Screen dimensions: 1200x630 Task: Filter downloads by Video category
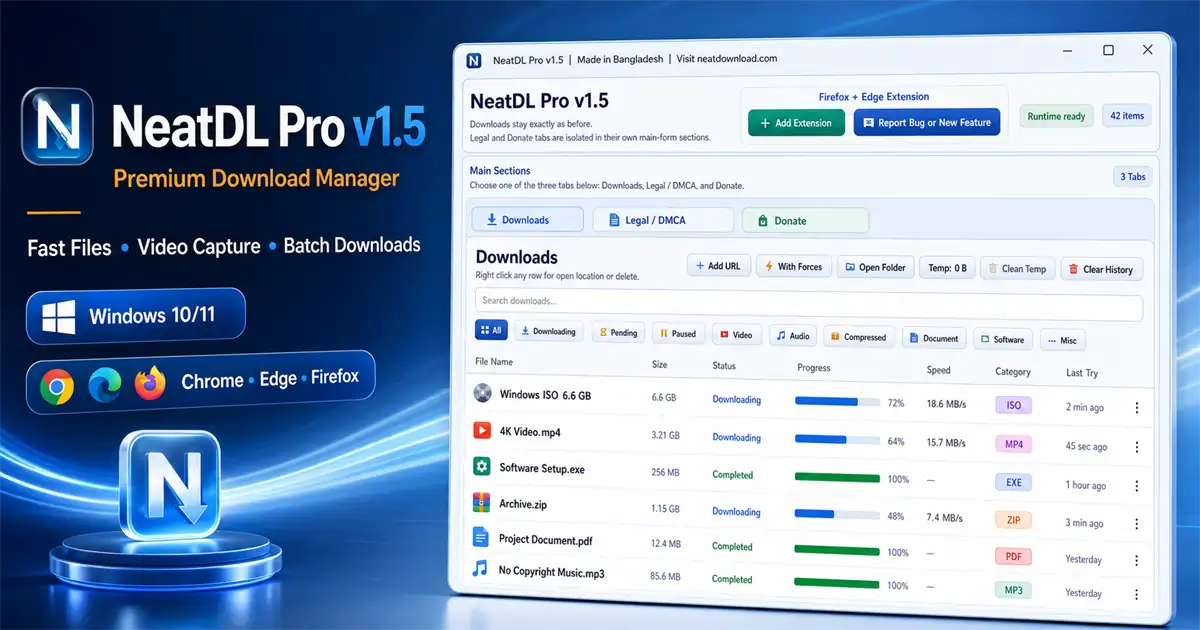coord(736,335)
